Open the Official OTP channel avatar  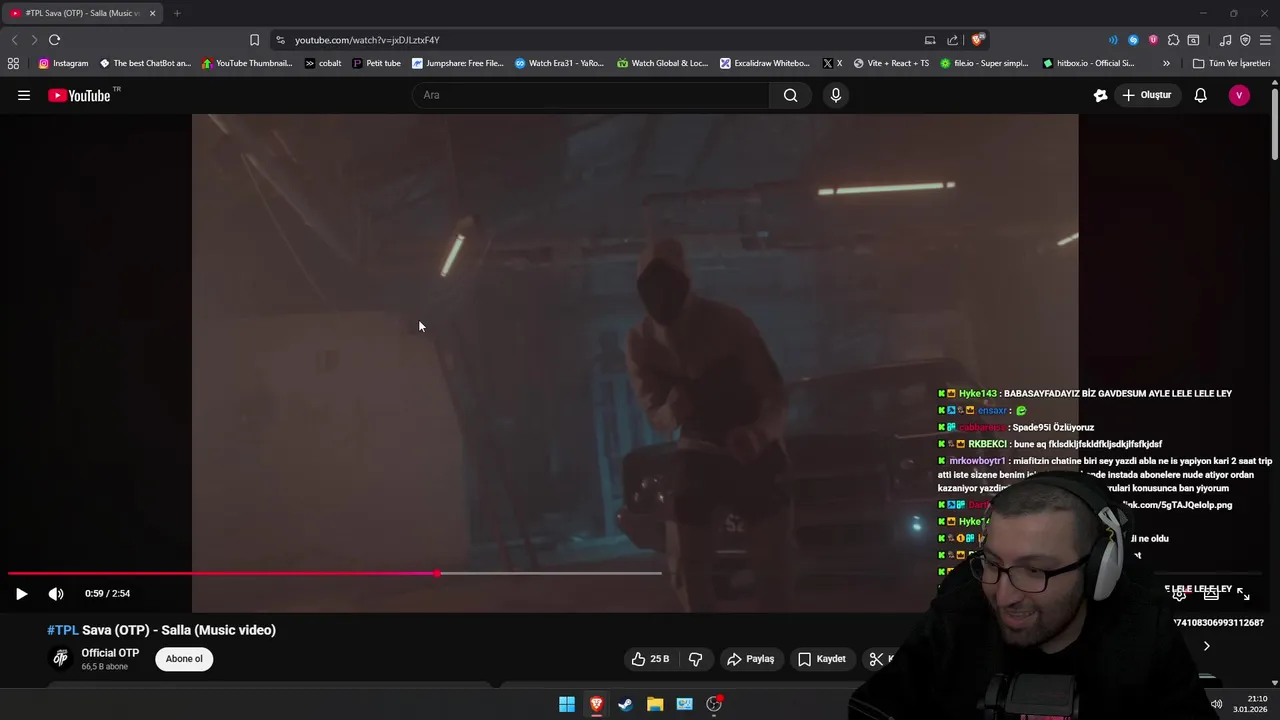coord(61,658)
